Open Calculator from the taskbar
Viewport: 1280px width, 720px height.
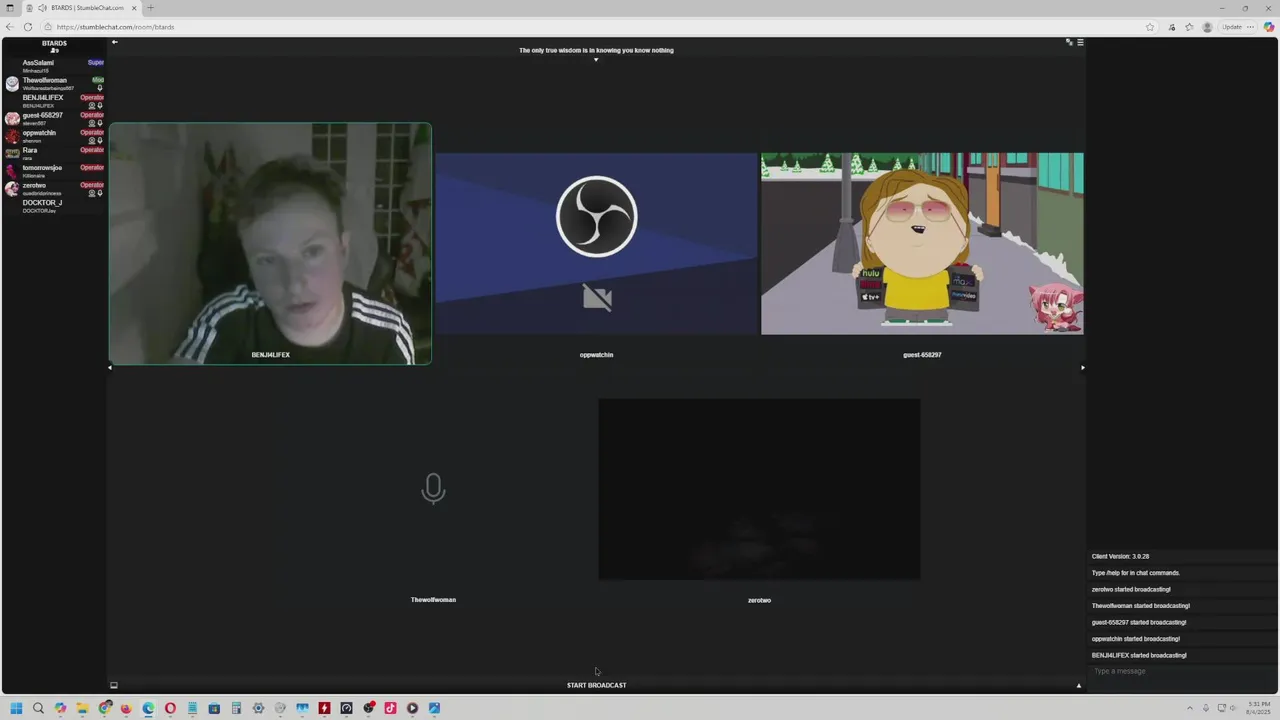(236, 708)
